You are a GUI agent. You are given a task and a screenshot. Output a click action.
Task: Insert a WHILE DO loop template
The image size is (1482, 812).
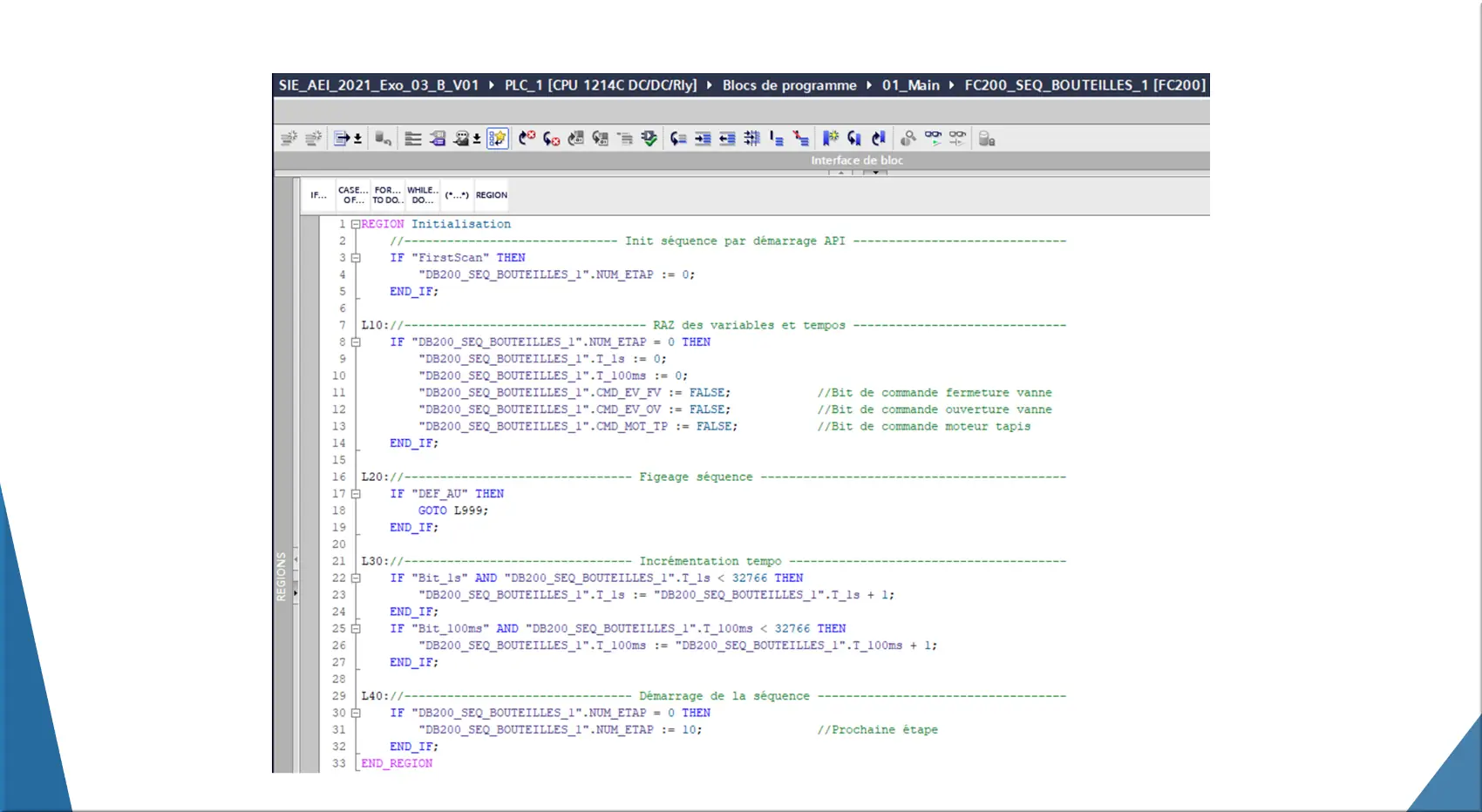coord(422,195)
